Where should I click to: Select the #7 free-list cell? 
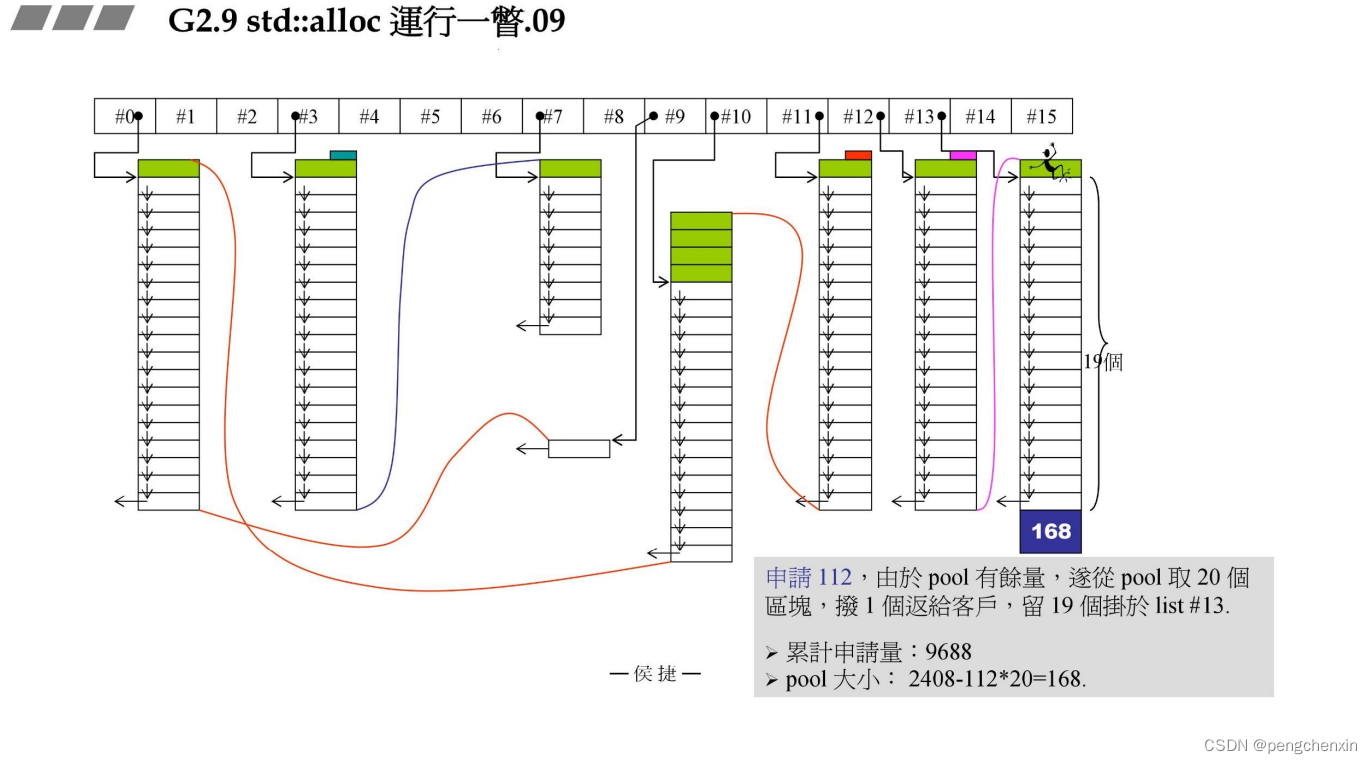(552, 116)
